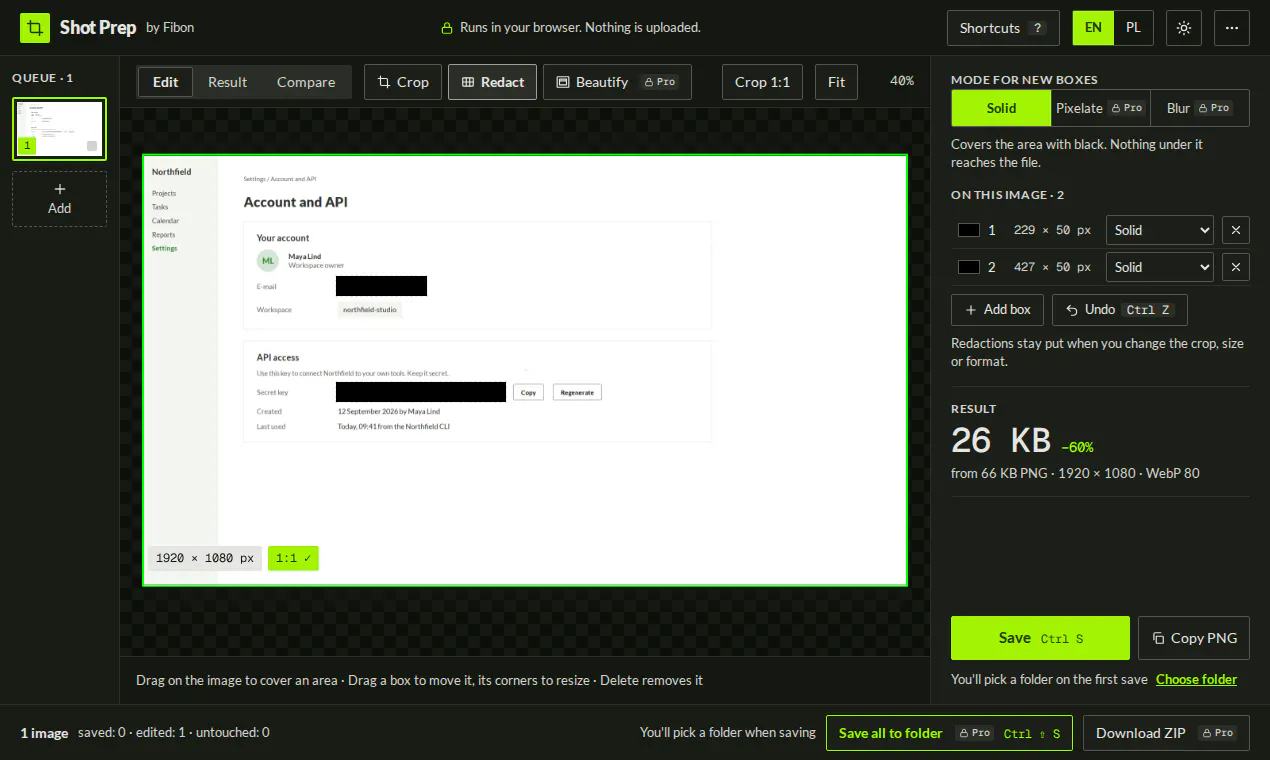Open the three-dots more options menu
This screenshot has width=1270, height=760.
(x=1232, y=28)
